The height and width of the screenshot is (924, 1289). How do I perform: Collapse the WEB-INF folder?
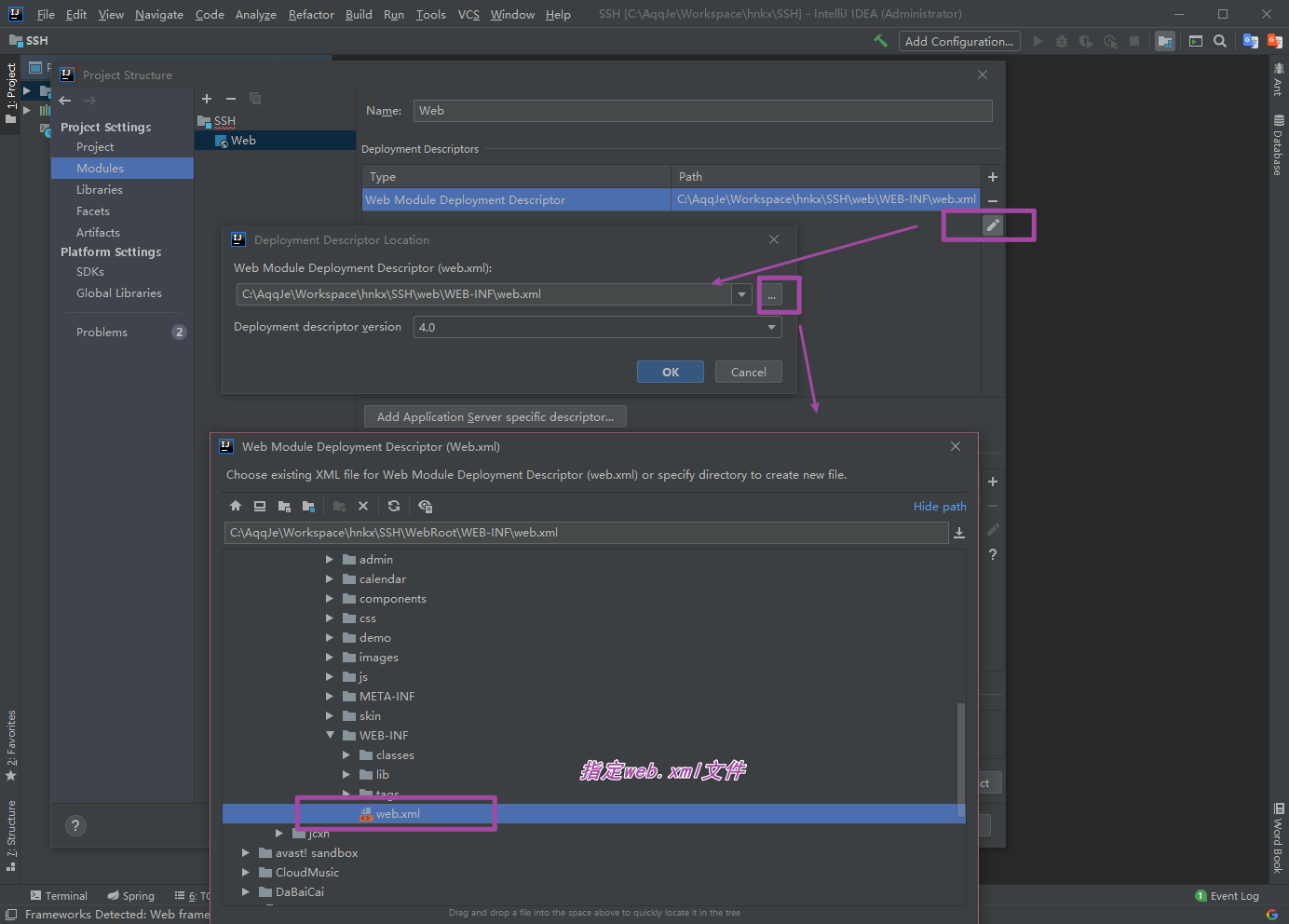tap(330, 736)
